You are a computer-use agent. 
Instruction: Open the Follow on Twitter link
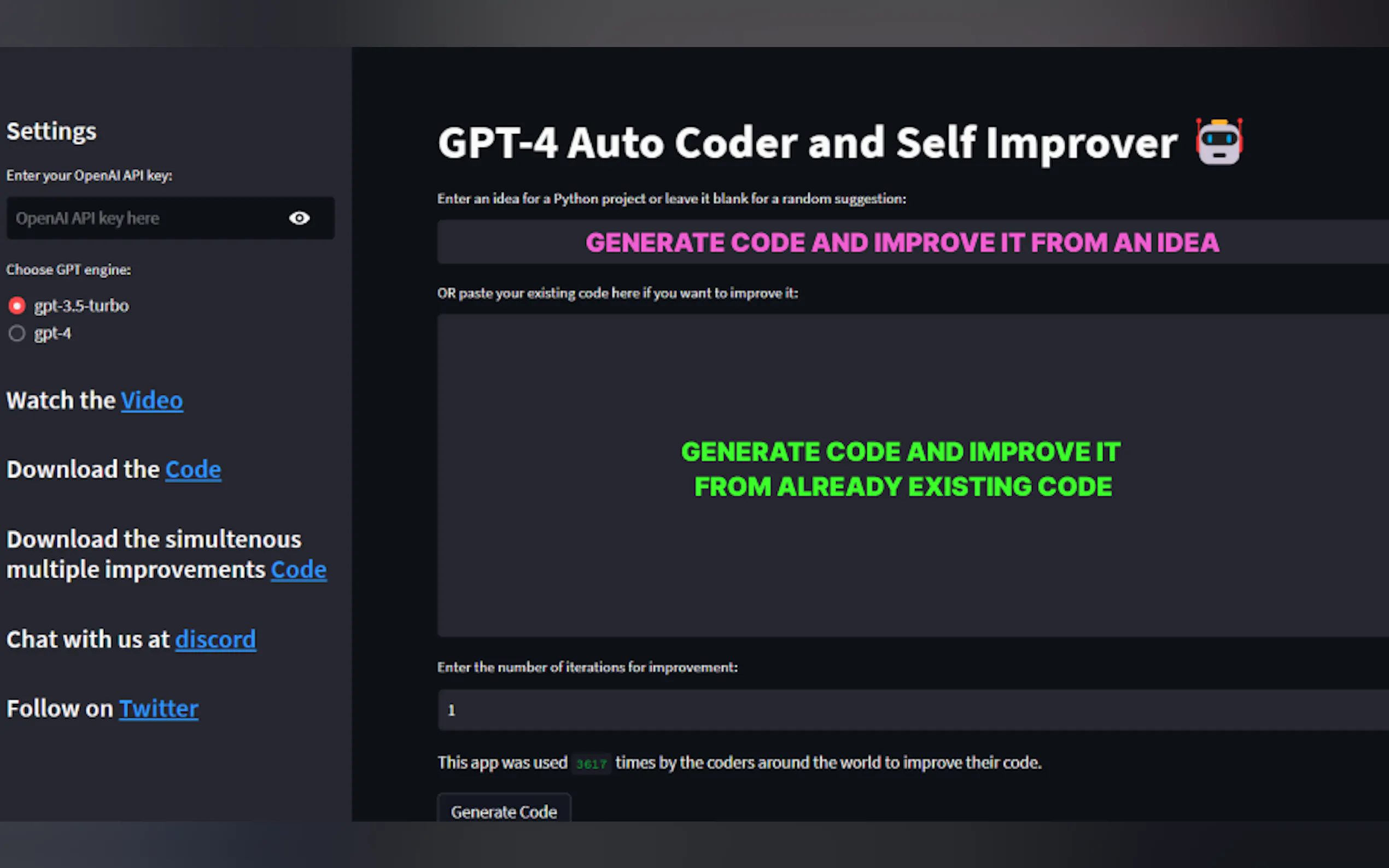point(159,709)
